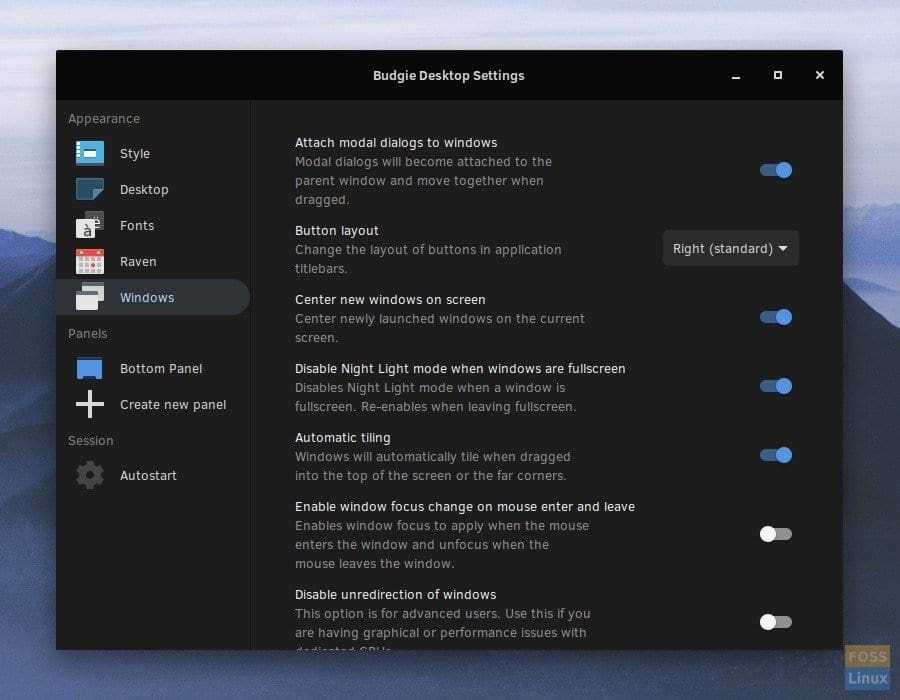900x700 pixels.
Task: Click the Style sidebar icon
Action: (x=90, y=153)
